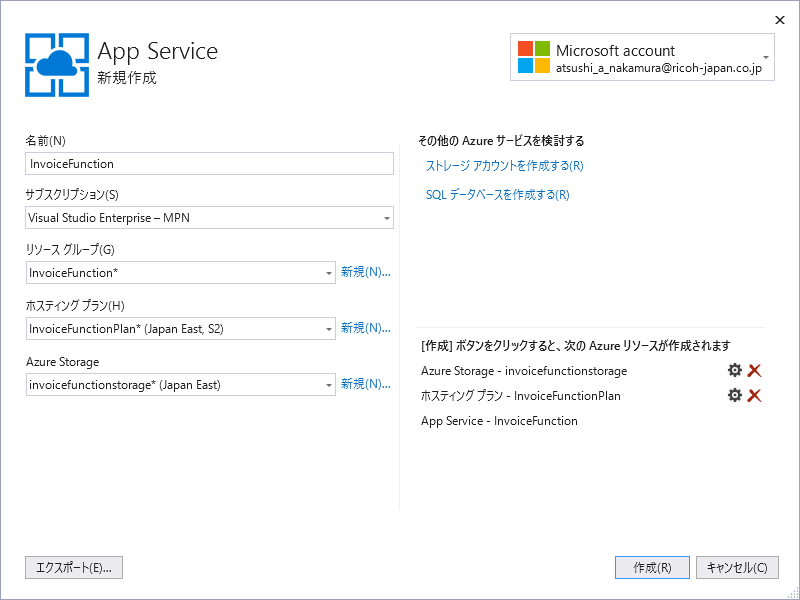800x600 pixels.
Task: Open SQL データベースを作成する link
Action: point(497,194)
